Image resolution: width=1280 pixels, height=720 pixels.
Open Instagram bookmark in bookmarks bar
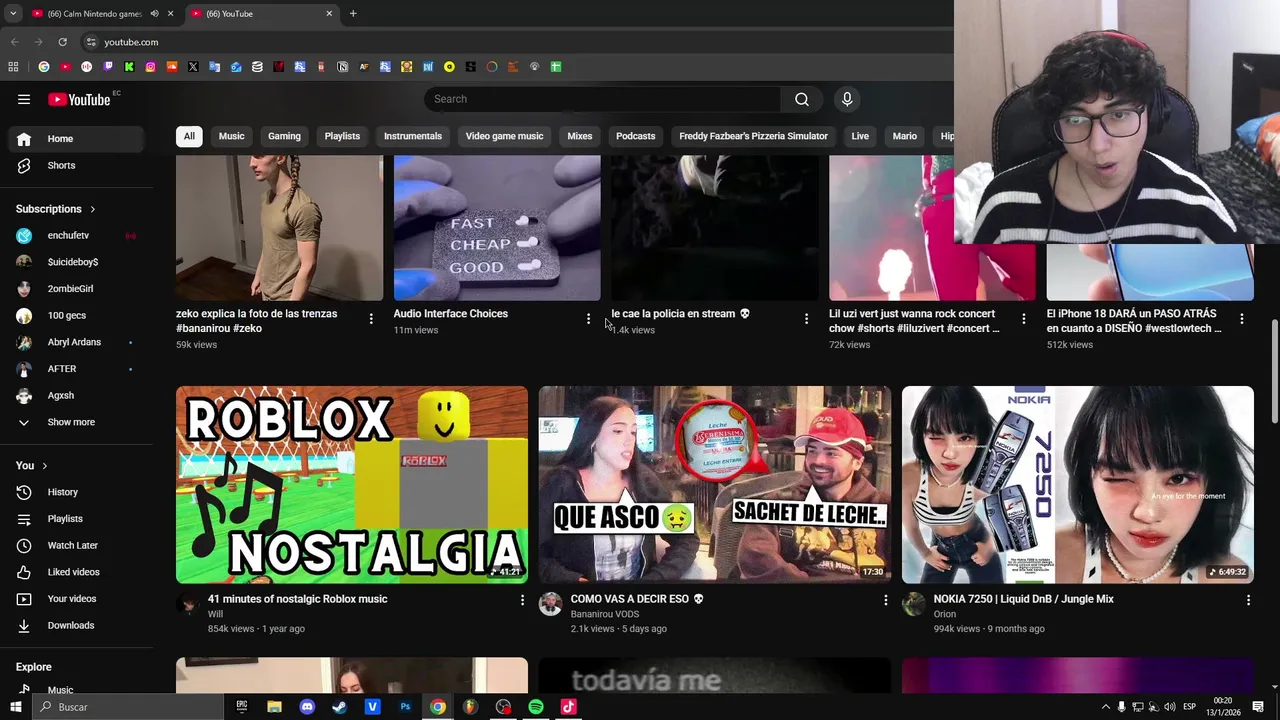pos(151,67)
